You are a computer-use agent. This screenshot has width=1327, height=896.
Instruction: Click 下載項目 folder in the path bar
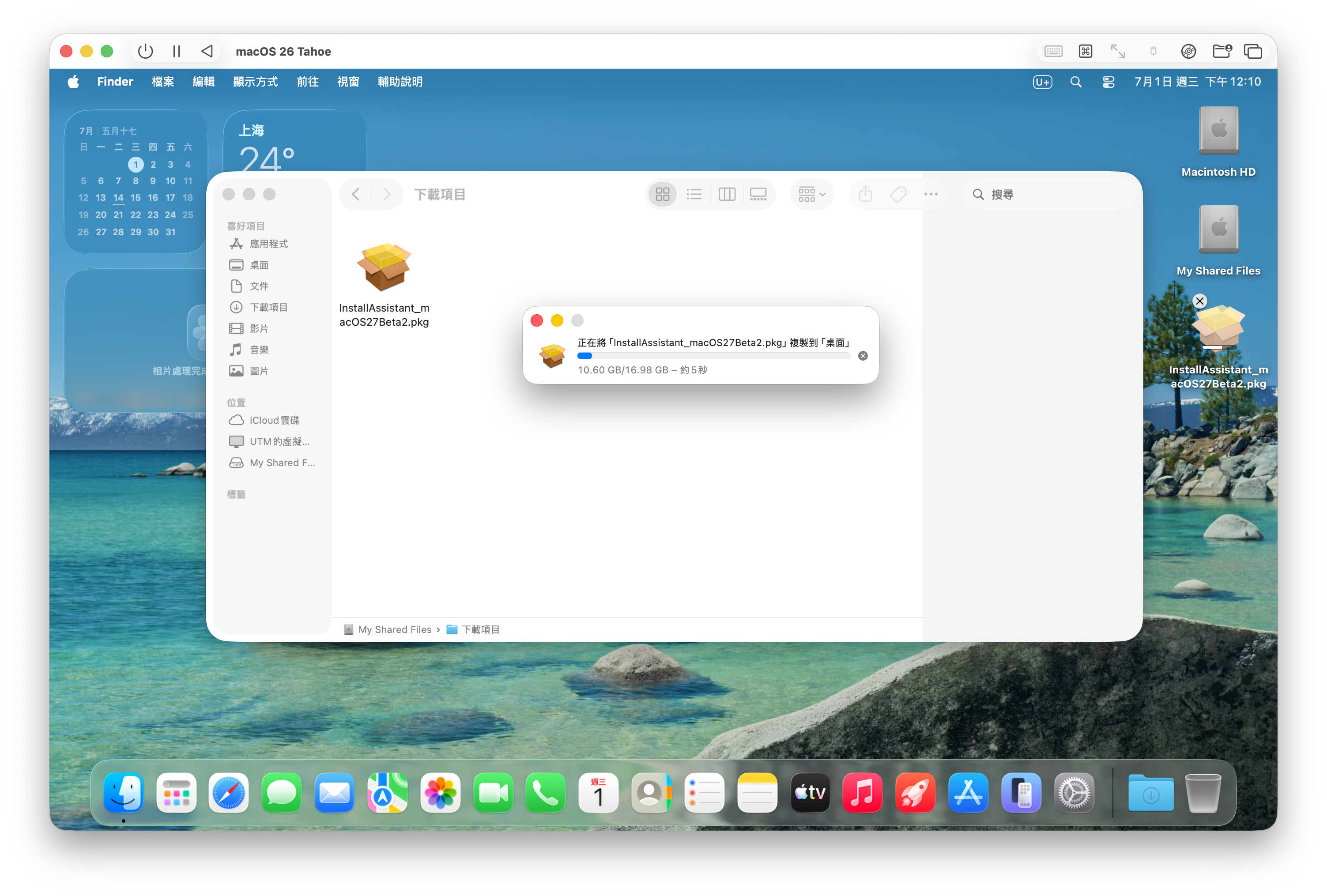click(x=473, y=629)
